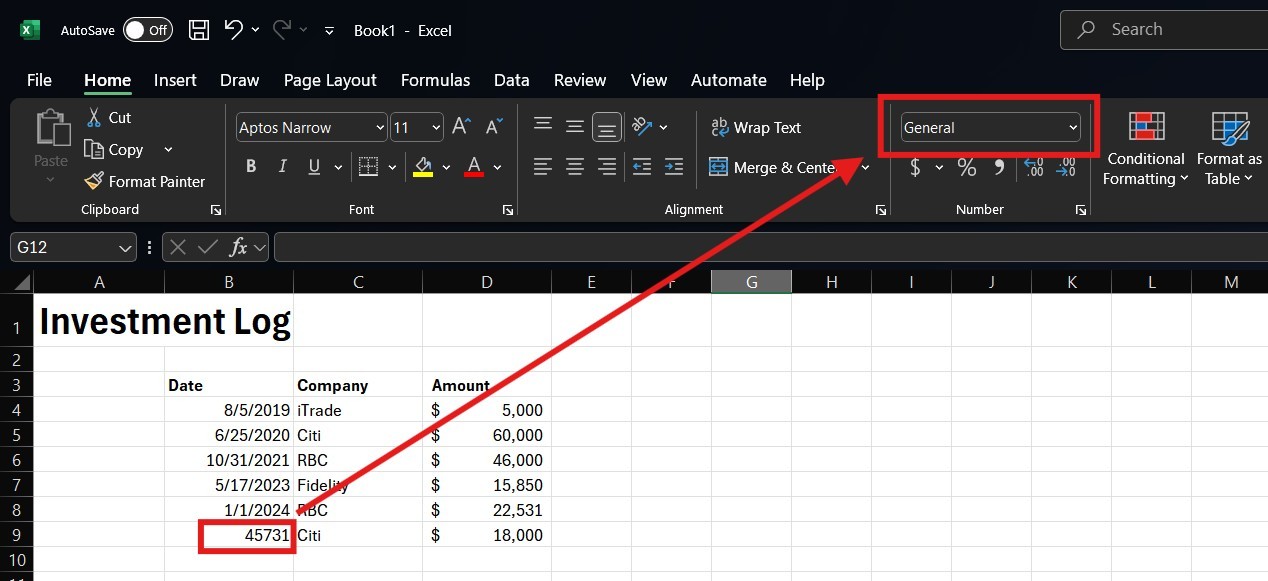Open the Formulas ribbon tab
The height and width of the screenshot is (581, 1268).
(x=435, y=80)
